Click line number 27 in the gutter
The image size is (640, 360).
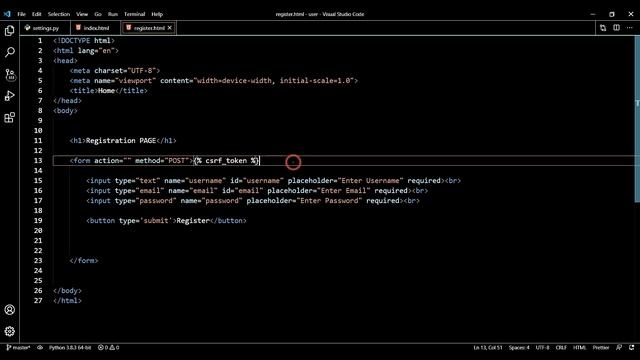[x=38, y=300]
